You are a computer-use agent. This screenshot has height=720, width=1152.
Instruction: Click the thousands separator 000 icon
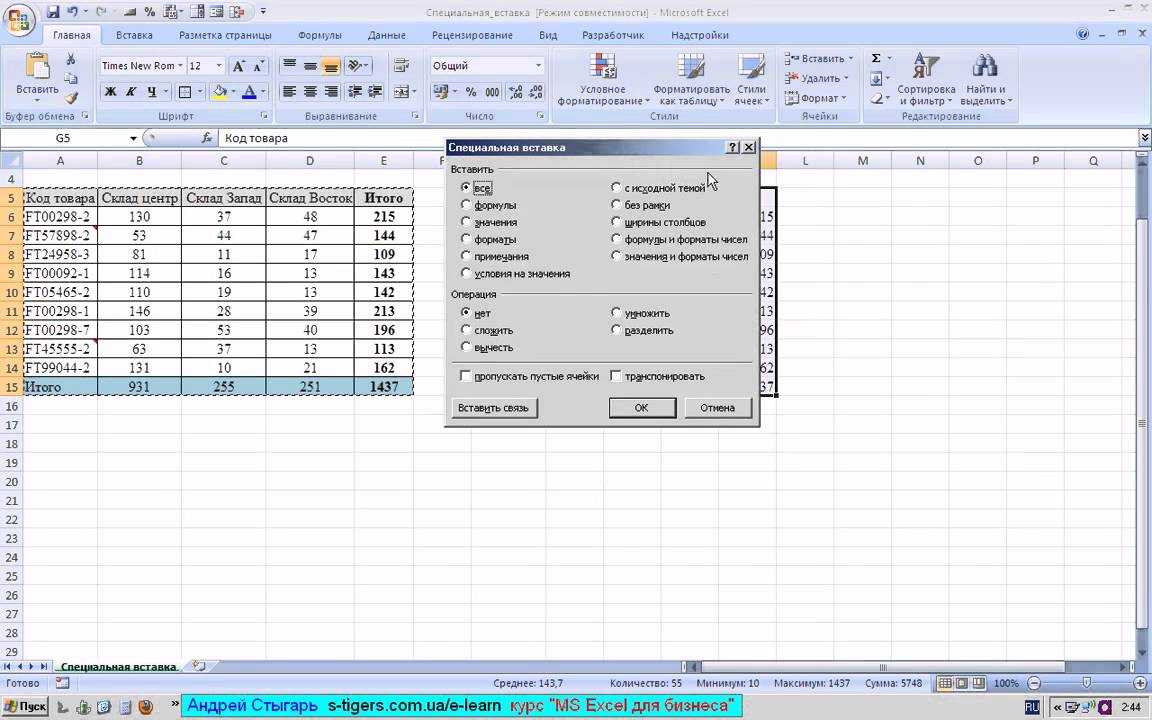point(492,92)
